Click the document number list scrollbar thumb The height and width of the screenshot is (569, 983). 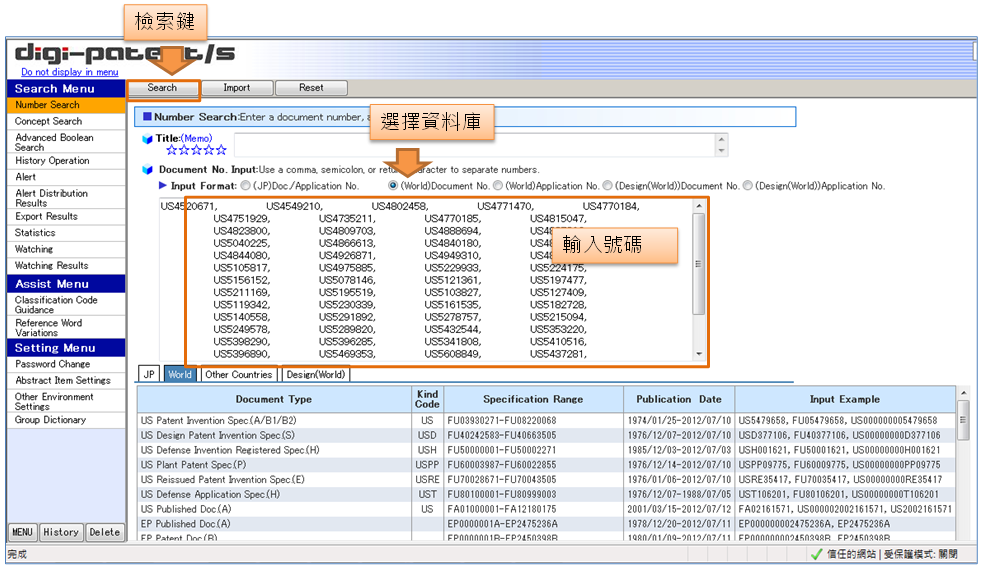click(x=699, y=264)
